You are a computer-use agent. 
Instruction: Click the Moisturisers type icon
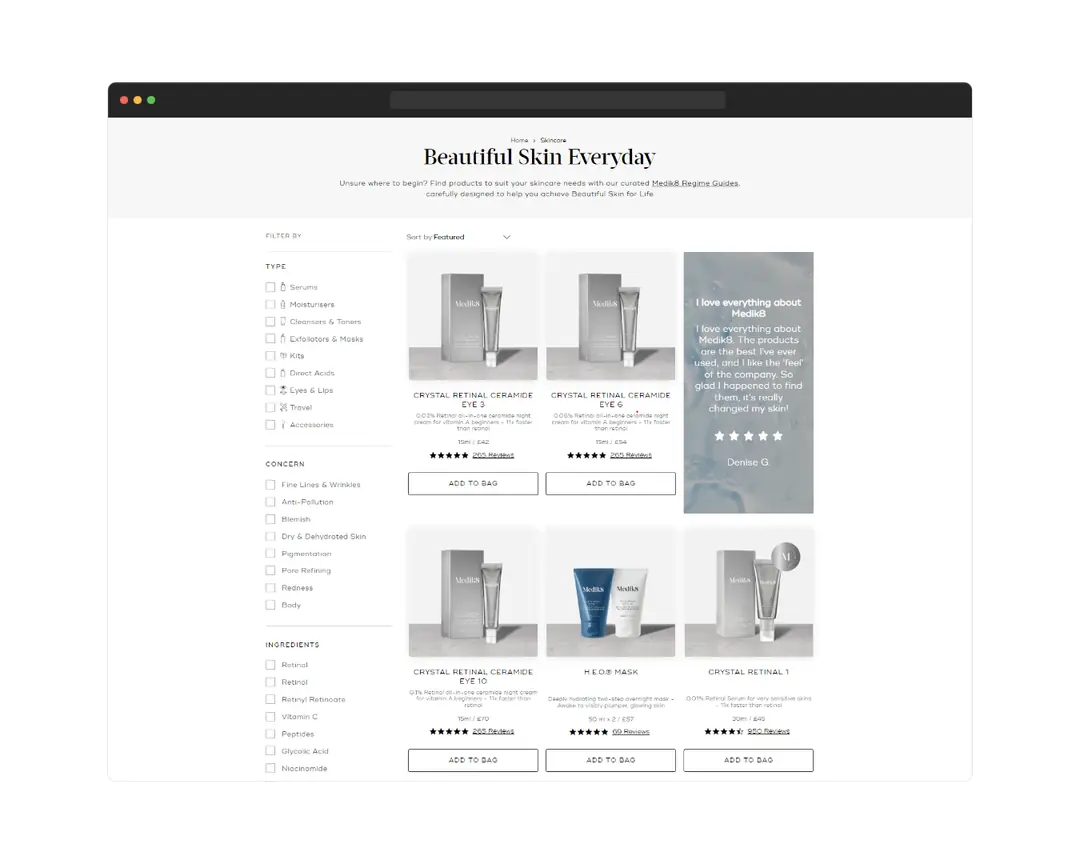pyautogui.click(x=282, y=304)
